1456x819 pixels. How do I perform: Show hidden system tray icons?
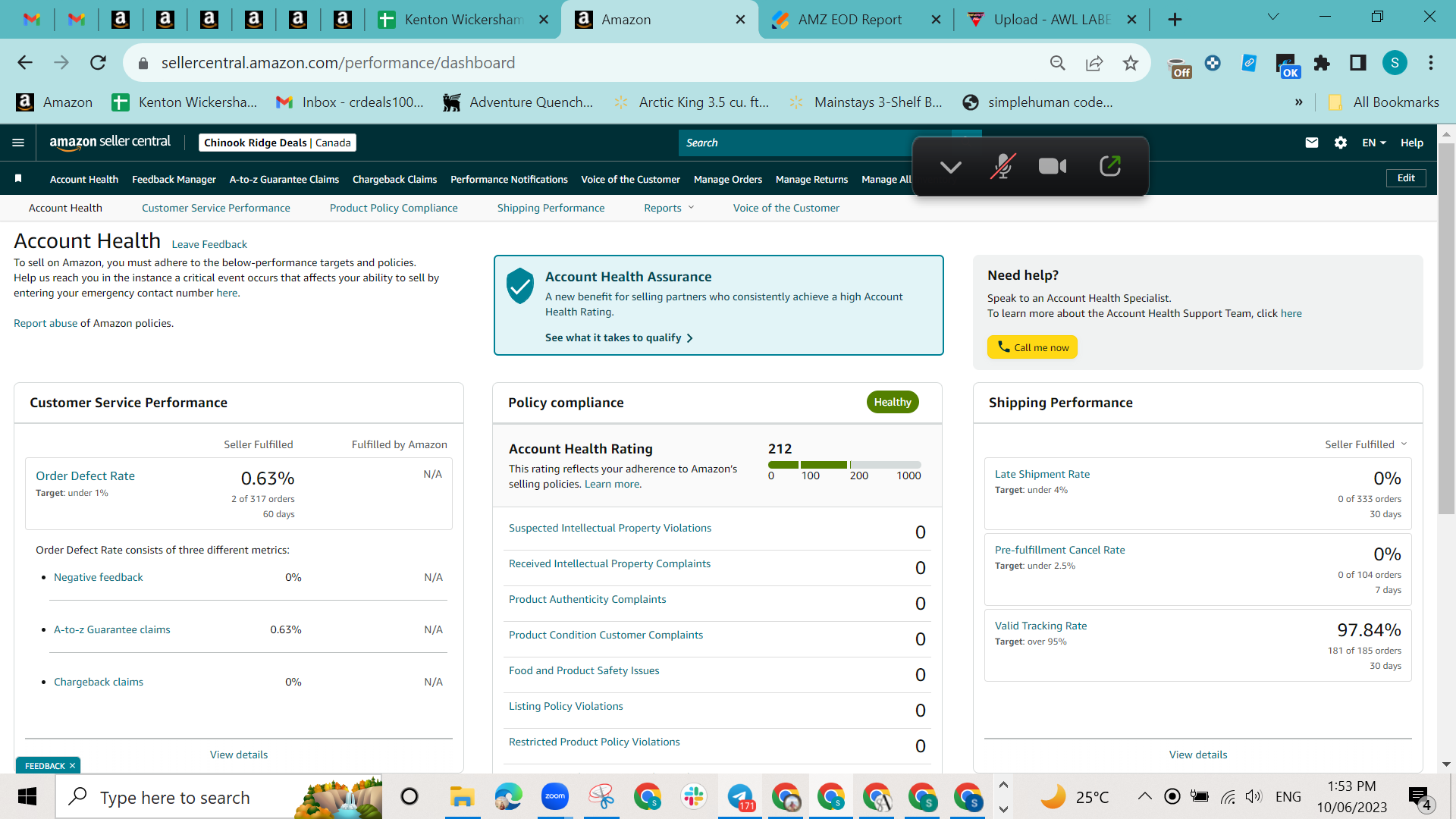pos(1145,796)
